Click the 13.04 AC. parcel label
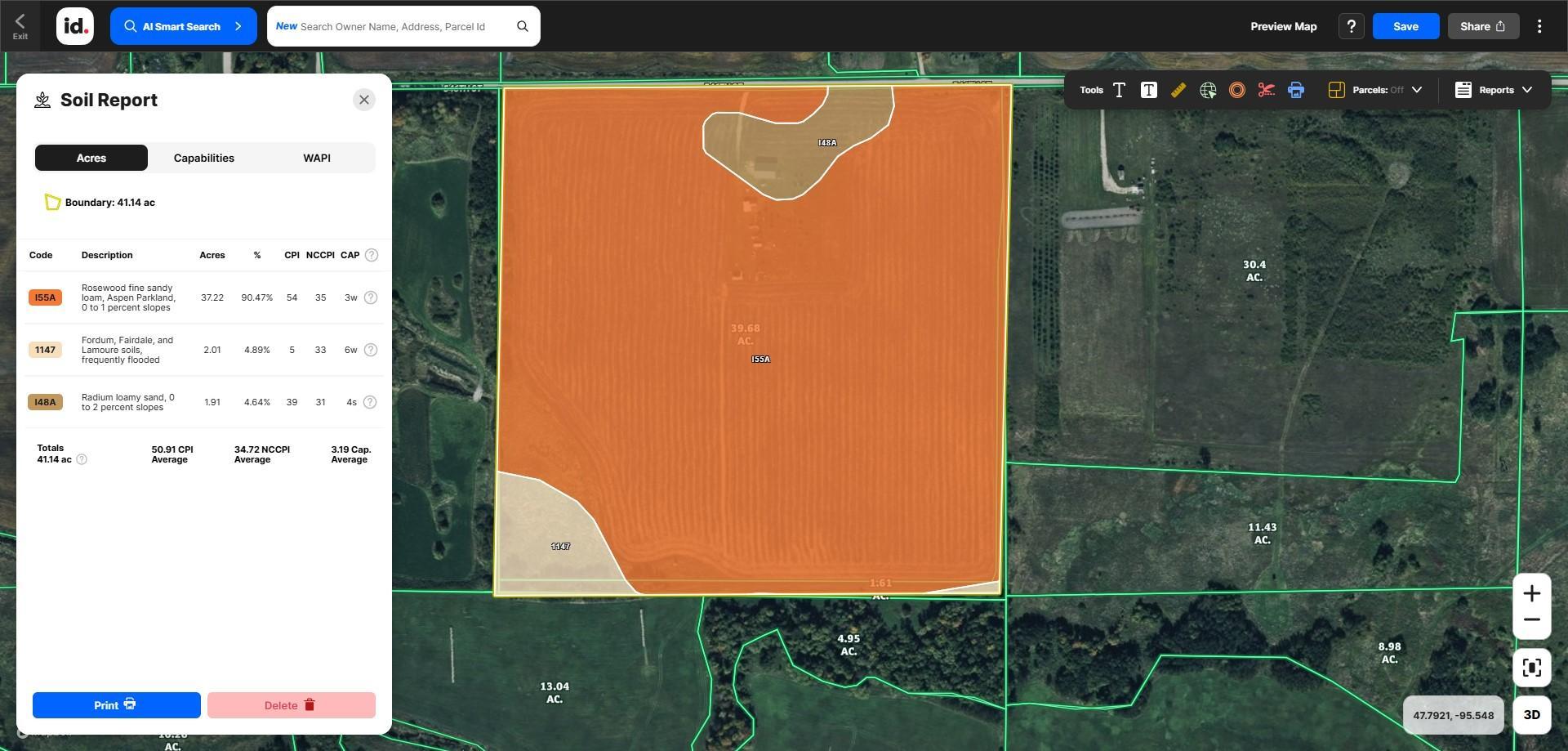 [x=555, y=692]
